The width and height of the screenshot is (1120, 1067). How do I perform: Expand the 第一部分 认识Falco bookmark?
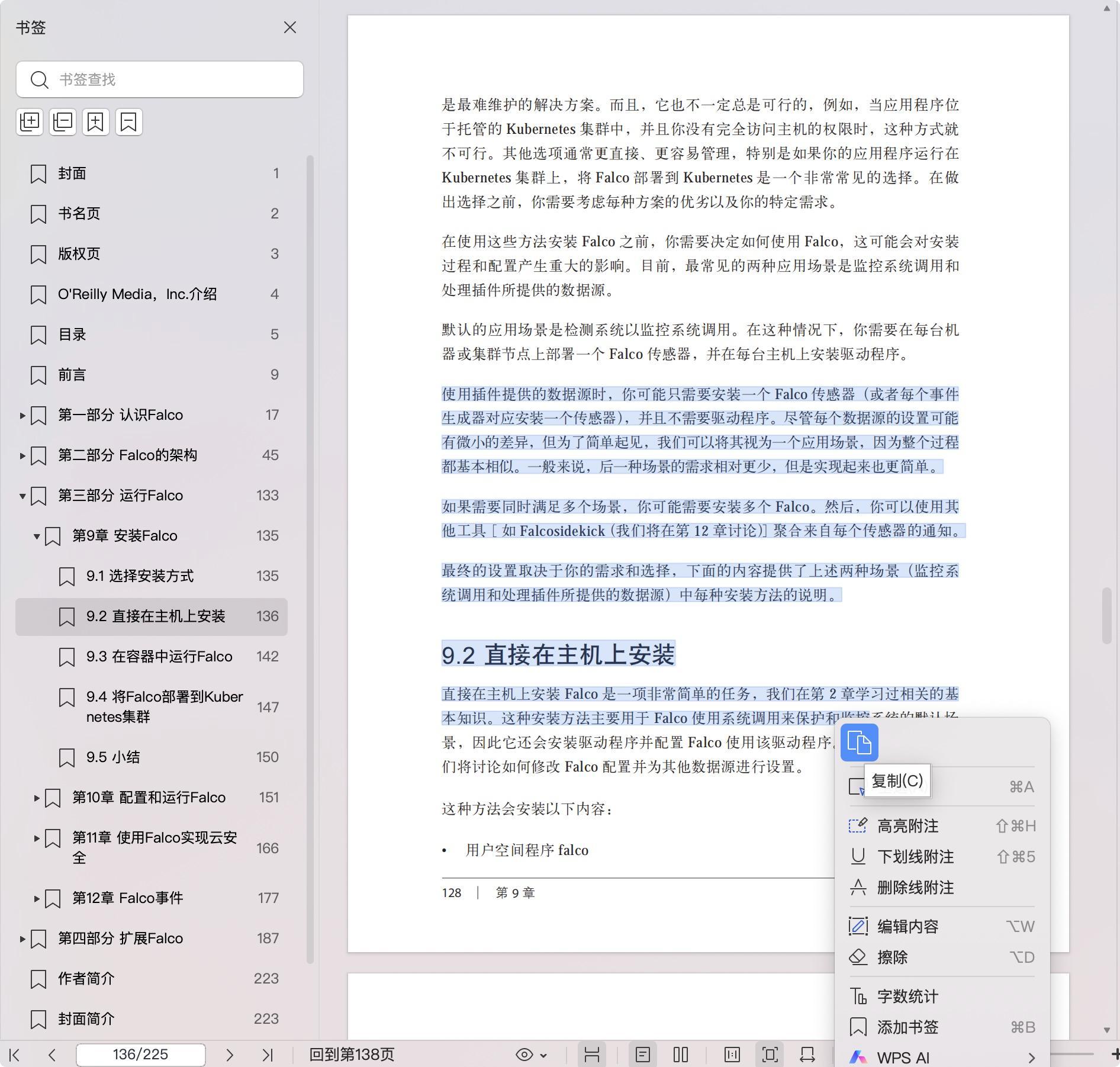(22, 415)
